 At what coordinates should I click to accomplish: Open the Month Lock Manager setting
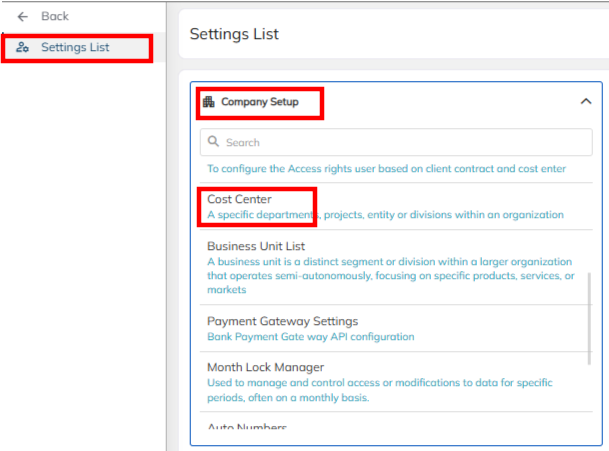tap(265, 367)
